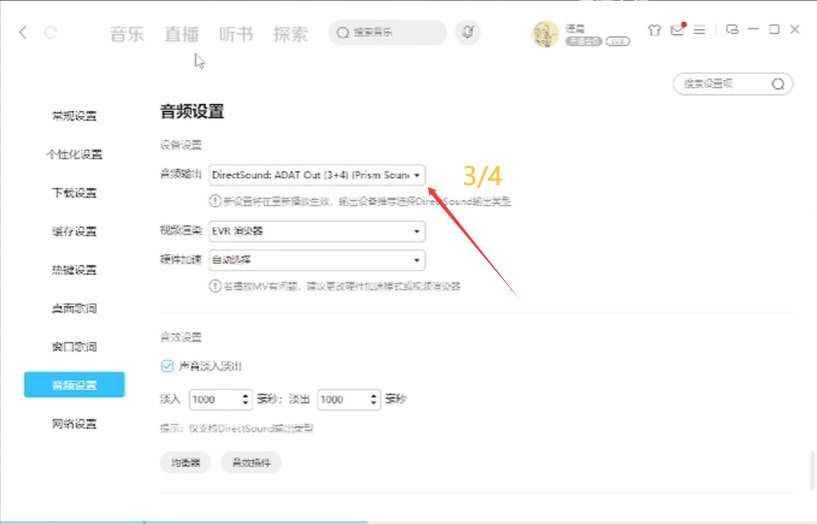Close the music player window

[795, 29]
